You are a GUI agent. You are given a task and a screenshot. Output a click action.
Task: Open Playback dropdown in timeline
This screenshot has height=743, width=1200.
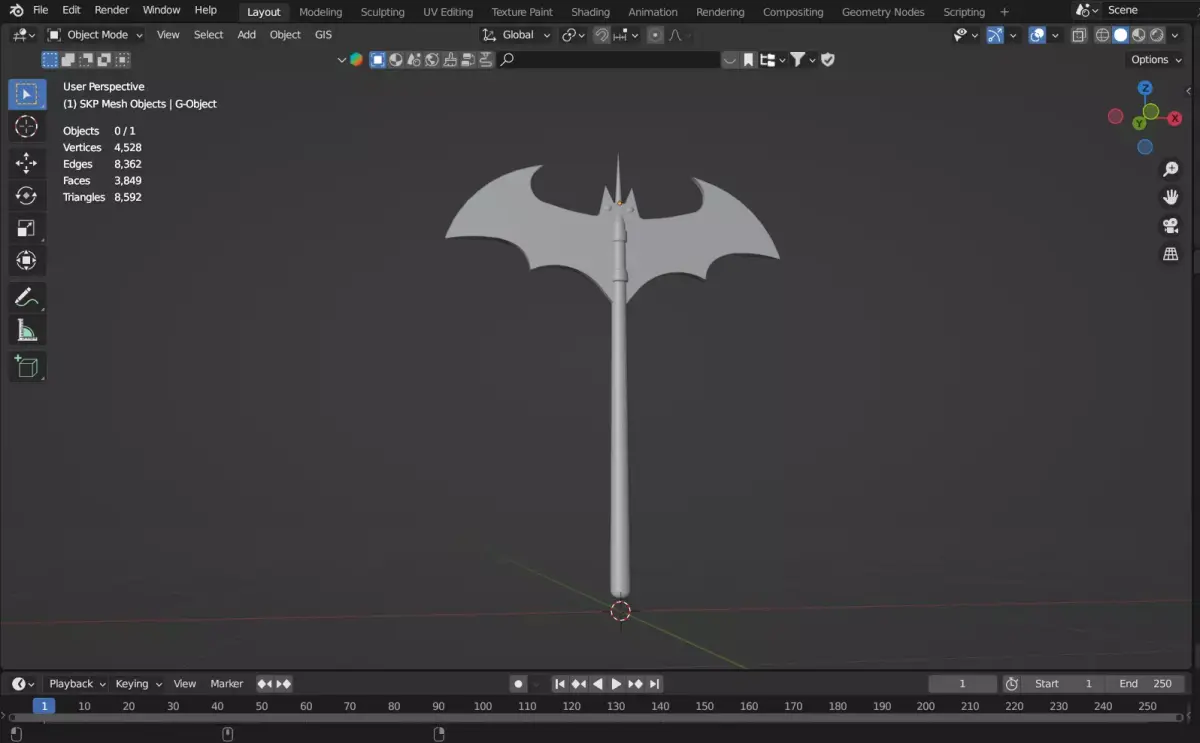77,684
